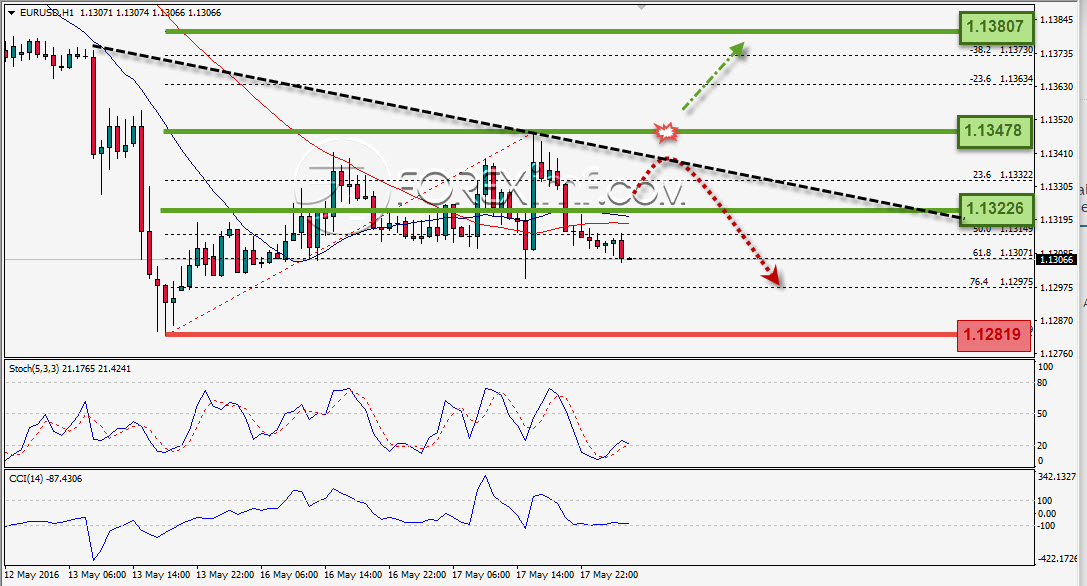Click 342.1327 on the CCI scale
The width and height of the screenshot is (1087, 586).
pyautogui.click(x=1057, y=477)
